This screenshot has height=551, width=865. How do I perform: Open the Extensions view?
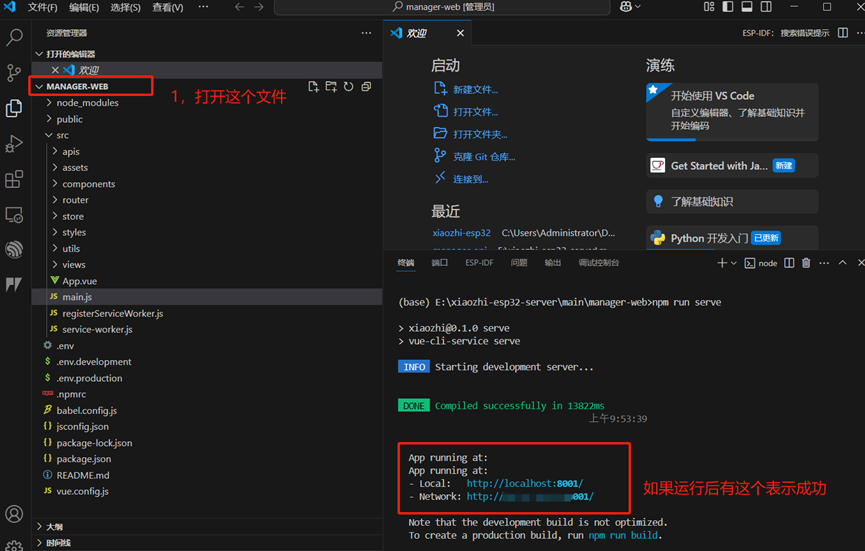click(x=14, y=179)
